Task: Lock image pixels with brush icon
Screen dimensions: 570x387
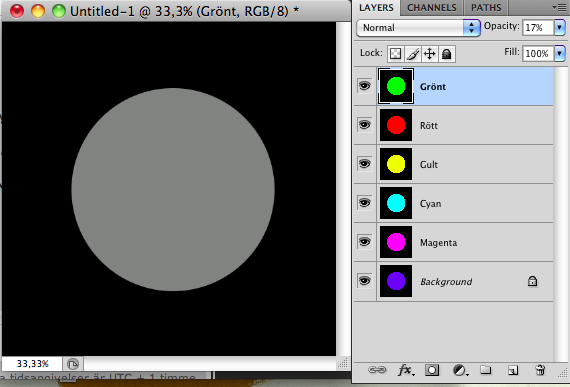Action: [x=413, y=54]
